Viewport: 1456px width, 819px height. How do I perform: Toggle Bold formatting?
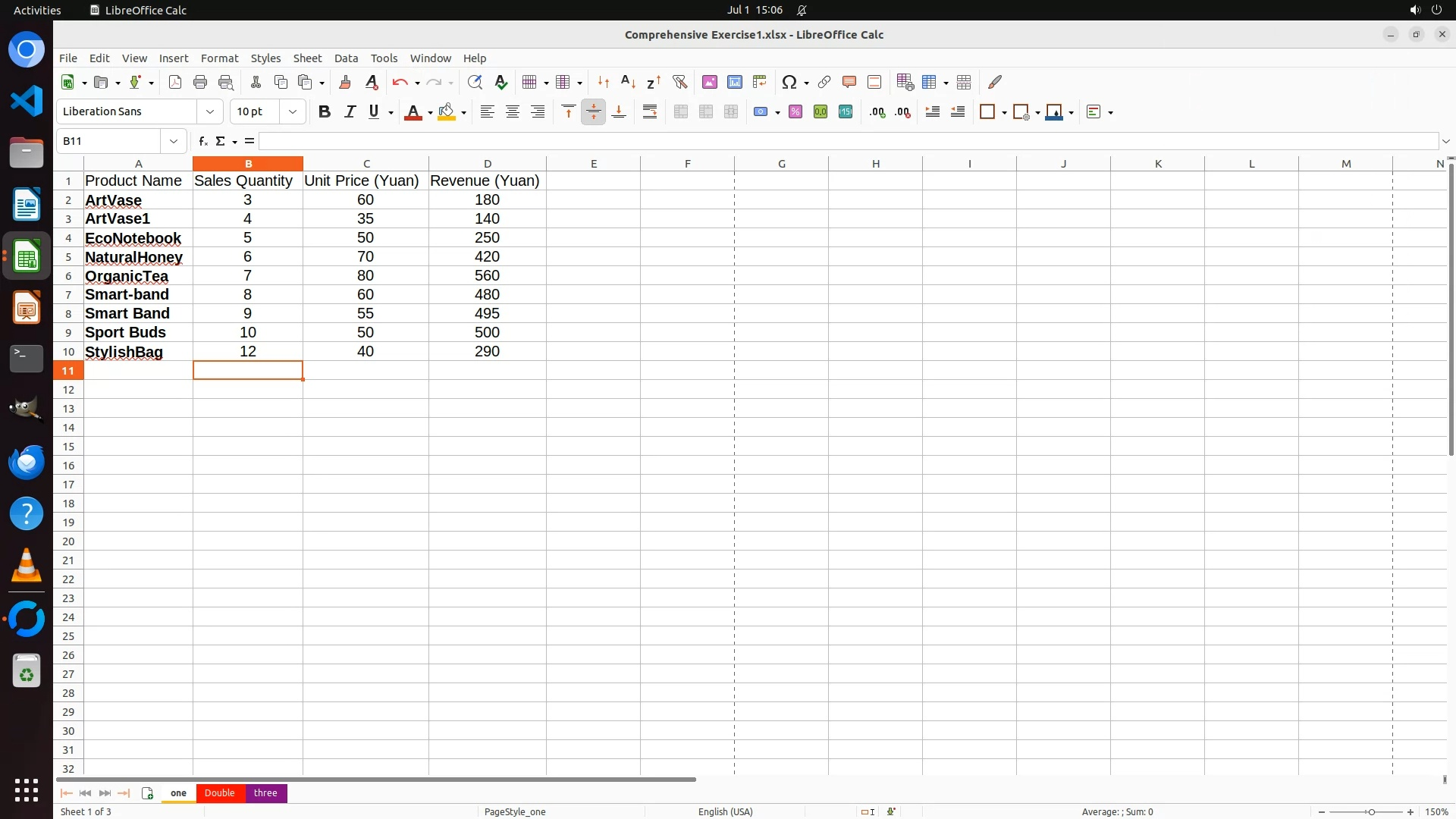[x=325, y=111]
